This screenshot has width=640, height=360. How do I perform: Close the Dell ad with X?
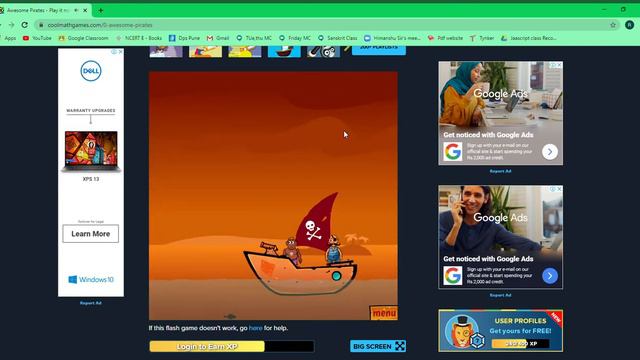pos(120,52)
